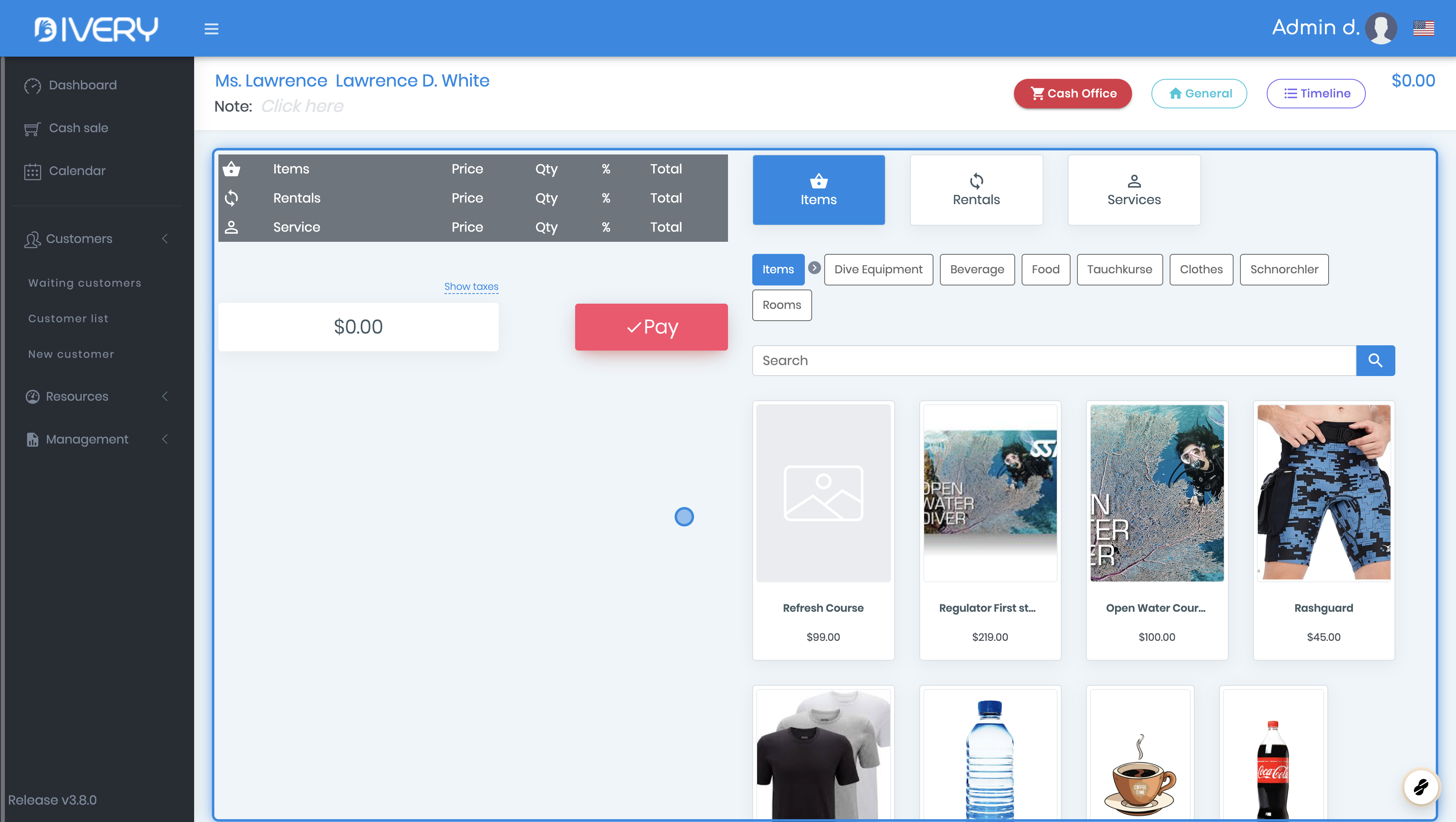The image size is (1456, 822).
Task: Switch to the Rentals tab
Action: point(976,190)
